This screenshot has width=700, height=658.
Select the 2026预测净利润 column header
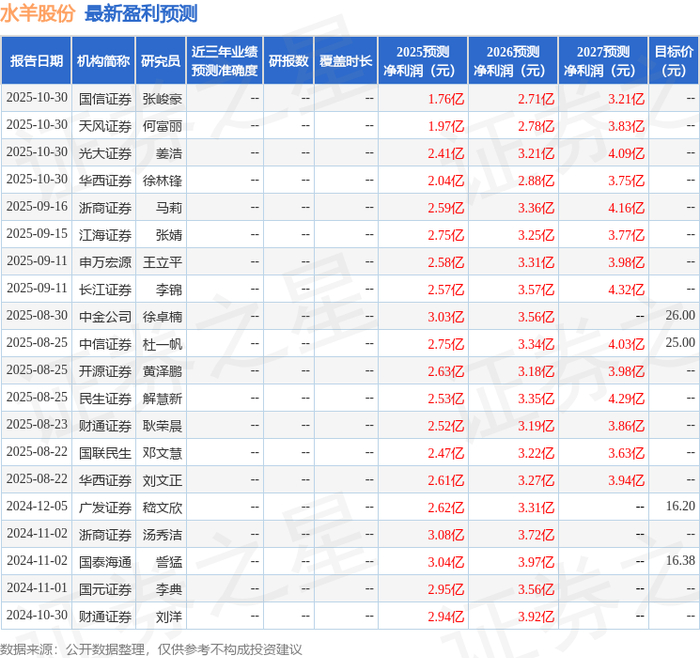(x=513, y=61)
